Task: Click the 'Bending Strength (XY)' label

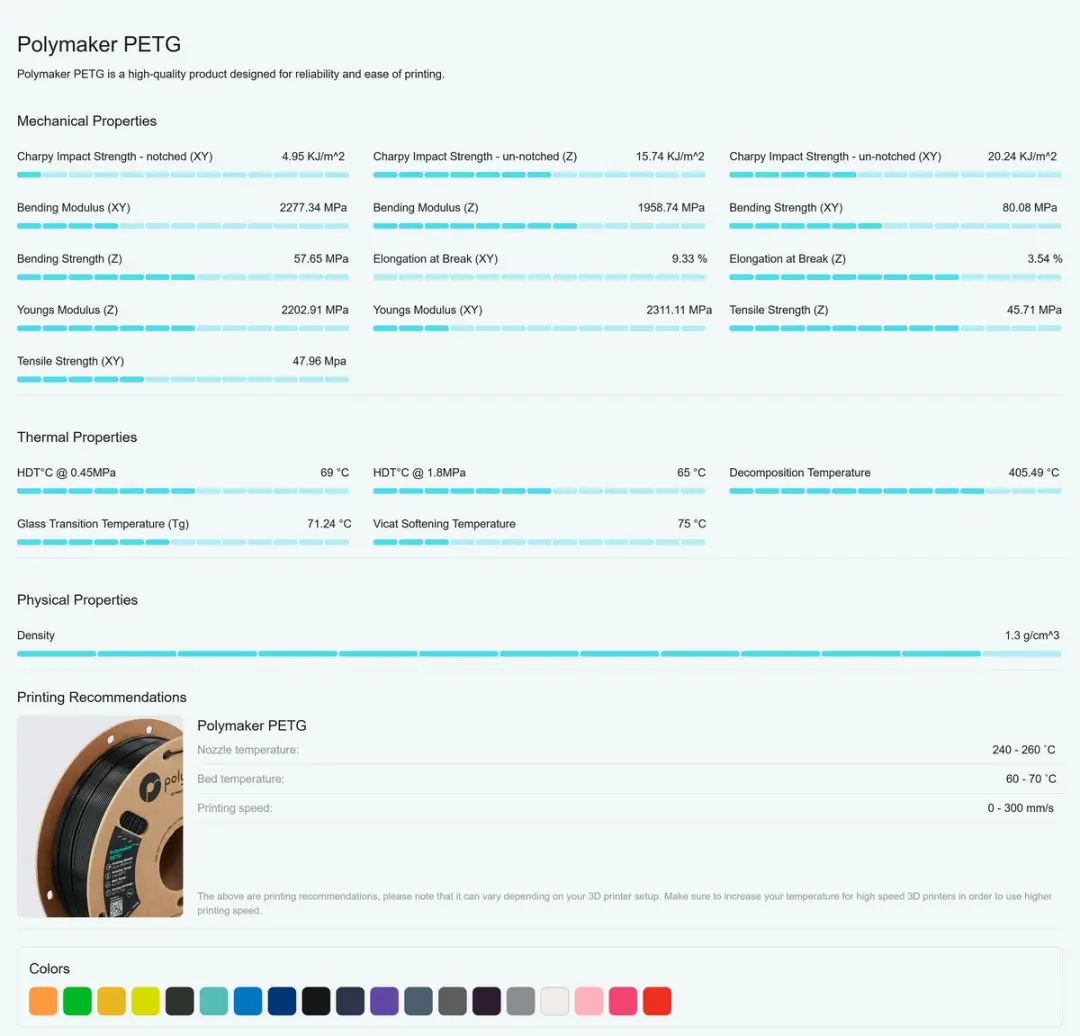Action: (x=786, y=207)
